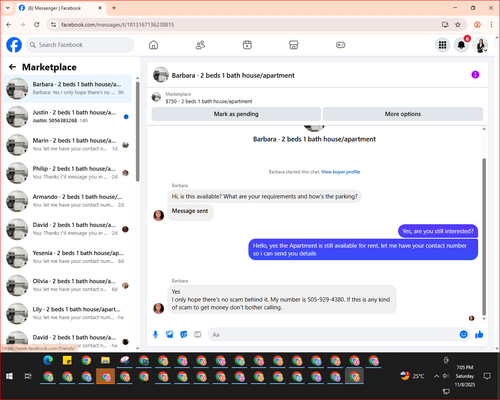Open Philip conversation in list

click(x=68, y=173)
